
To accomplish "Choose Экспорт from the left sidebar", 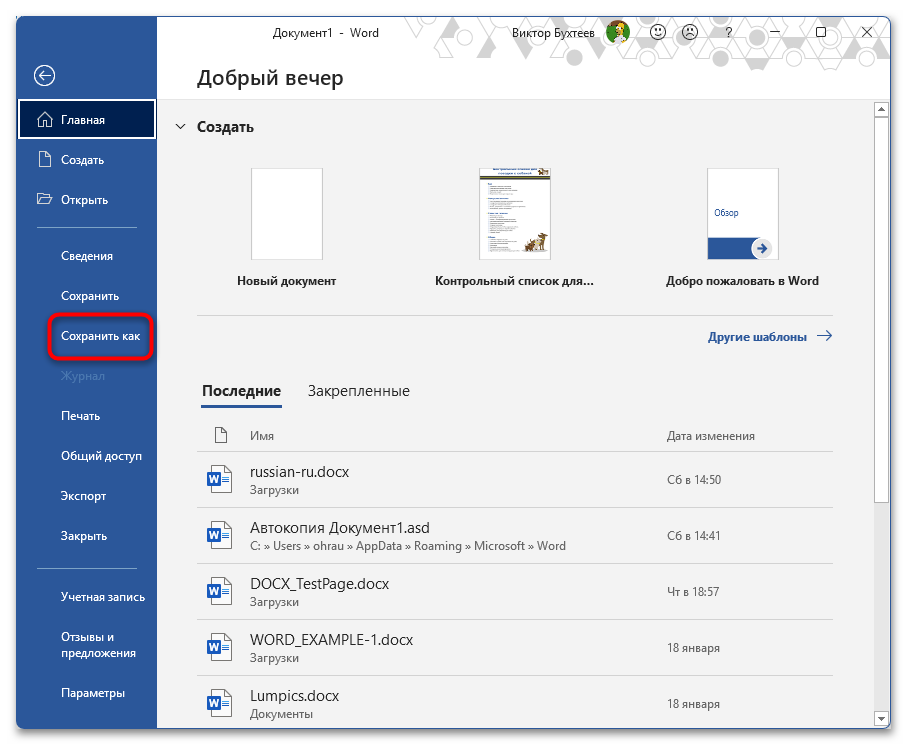I will tap(83, 496).
